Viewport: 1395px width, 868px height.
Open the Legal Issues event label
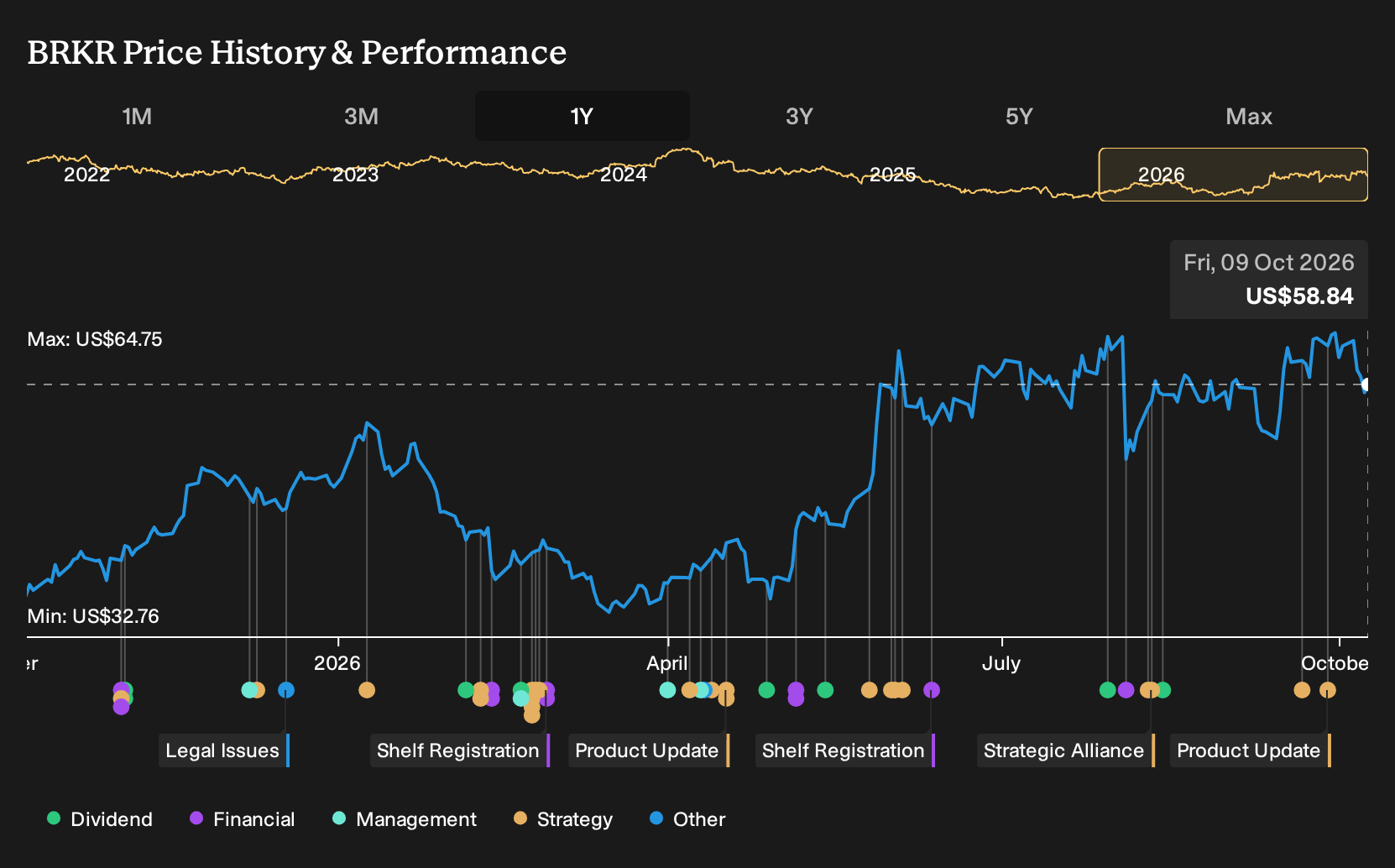coord(223,750)
